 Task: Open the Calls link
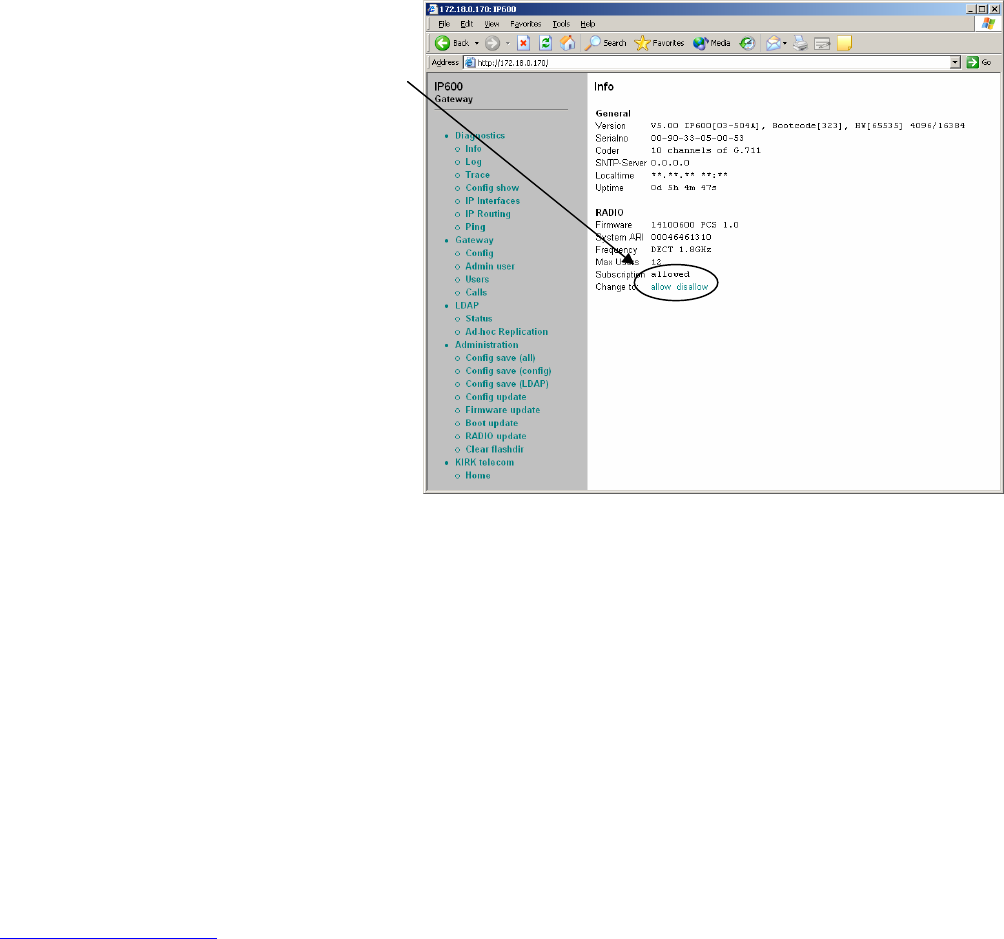tap(476, 292)
